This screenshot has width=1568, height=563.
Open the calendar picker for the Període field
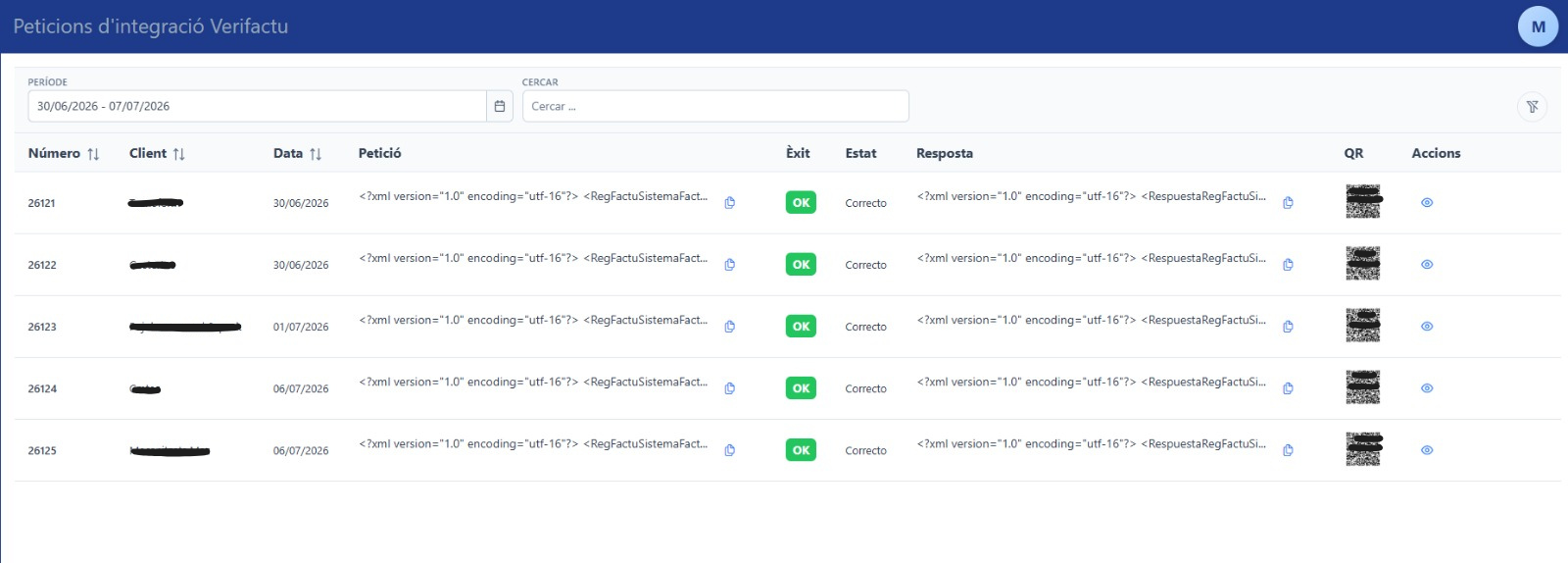(x=500, y=106)
